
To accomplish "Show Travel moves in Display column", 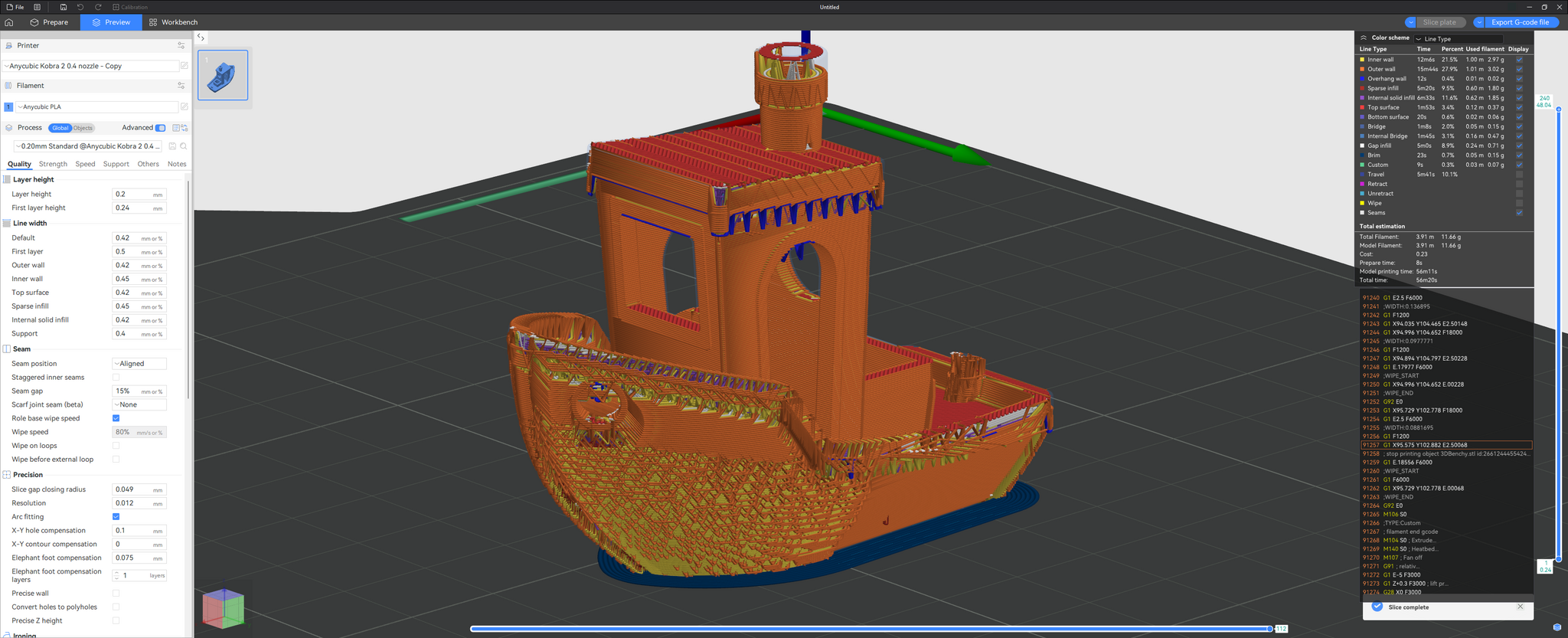I will pyautogui.click(x=1519, y=175).
